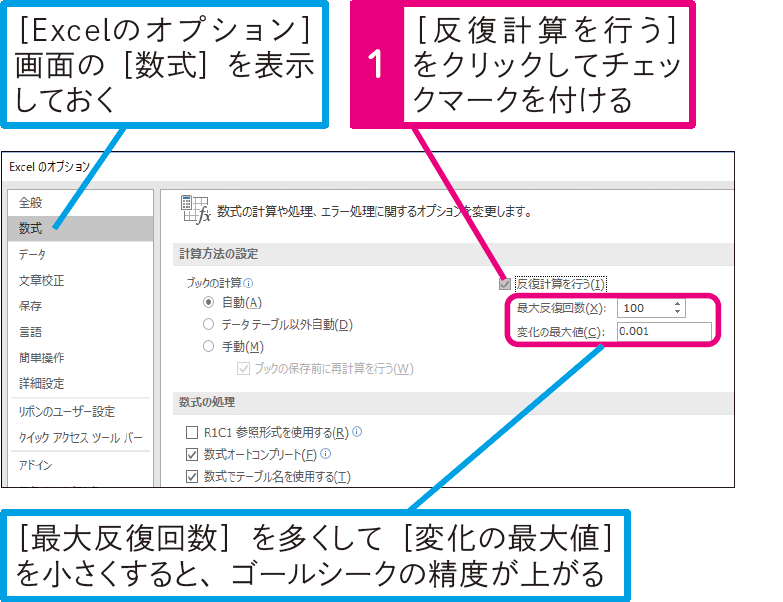Click the Excel のオプション window title
The image size is (783, 602).
click(x=49, y=167)
